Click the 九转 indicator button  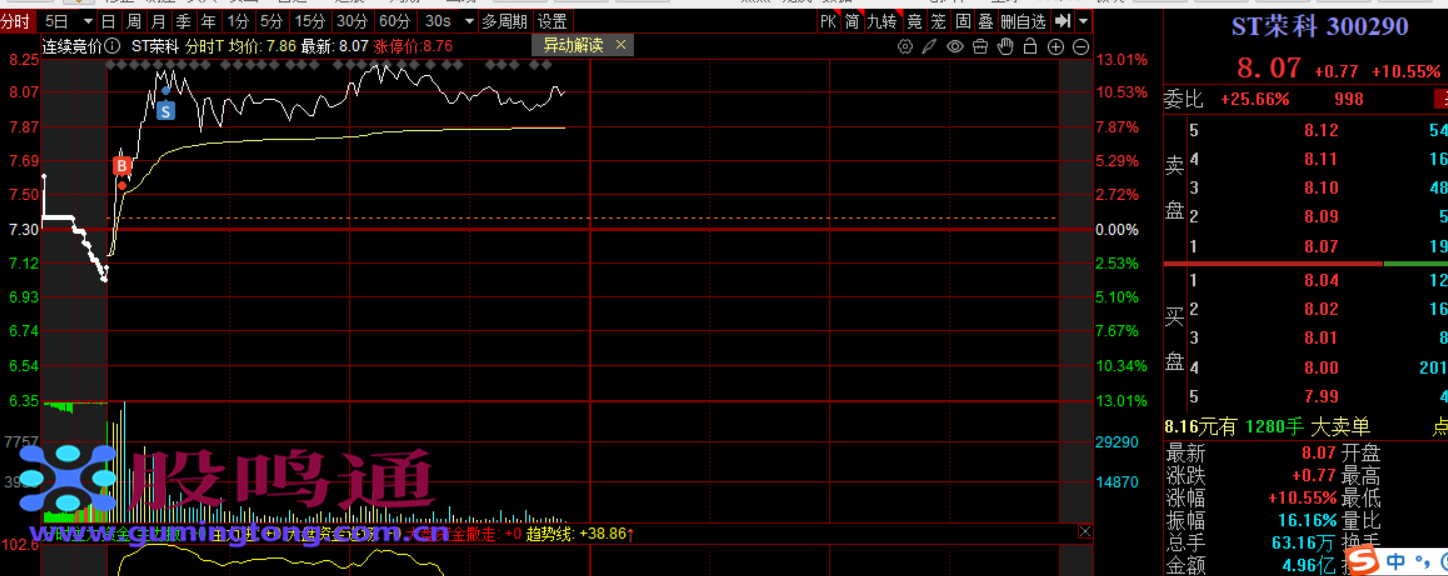point(882,21)
